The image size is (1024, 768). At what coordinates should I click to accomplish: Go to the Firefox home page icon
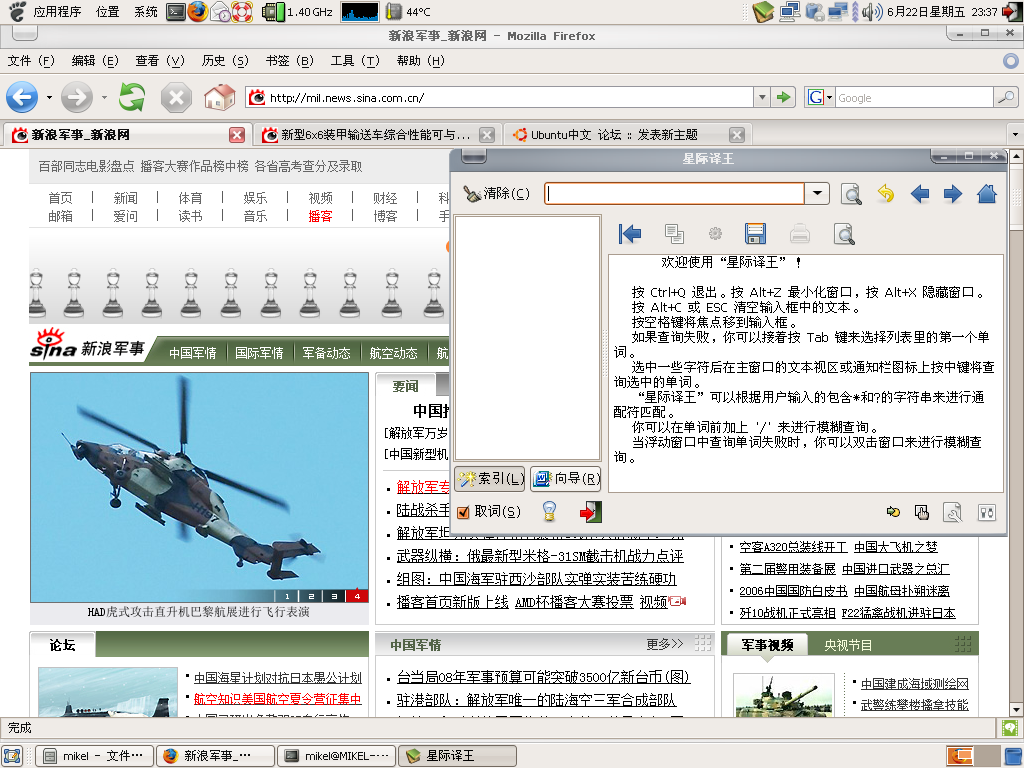pos(219,97)
